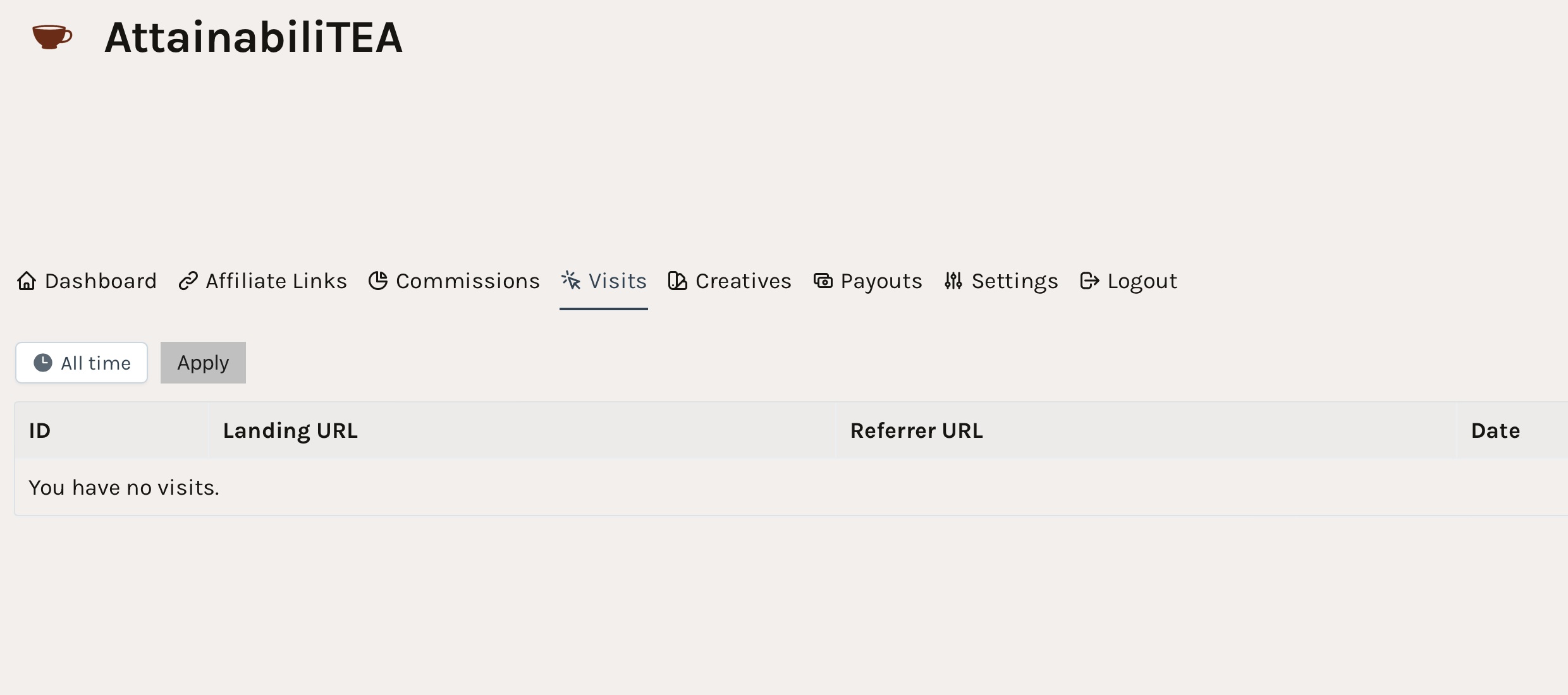Click the Logout arrow icon

(x=1089, y=281)
